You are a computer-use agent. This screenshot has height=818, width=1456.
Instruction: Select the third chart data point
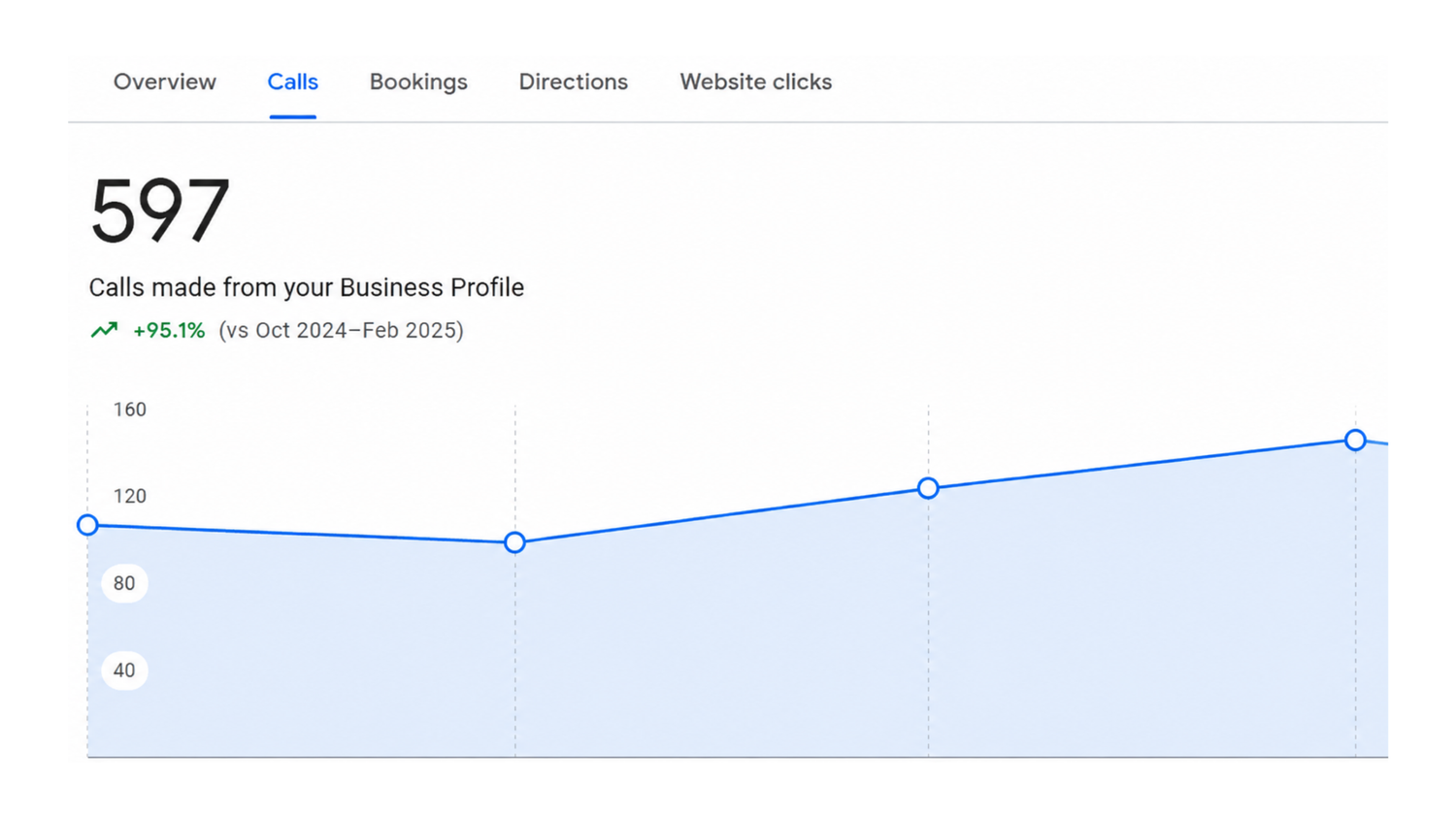(928, 488)
